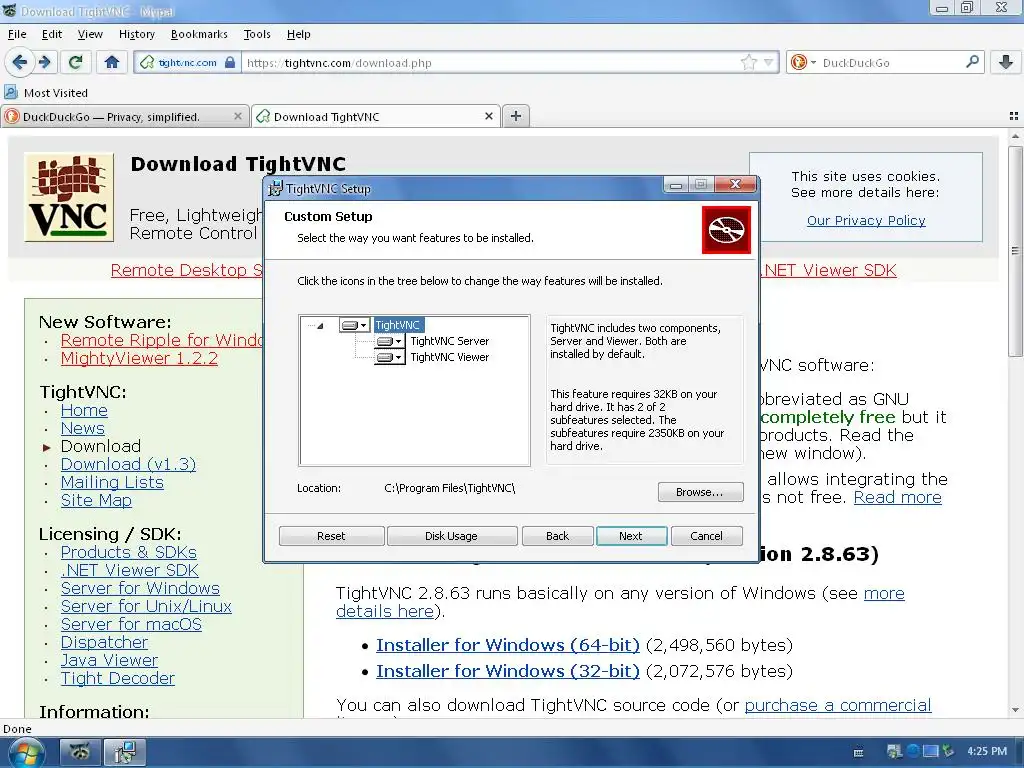Click into the DuckDuckGo search box

pos(889,63)
